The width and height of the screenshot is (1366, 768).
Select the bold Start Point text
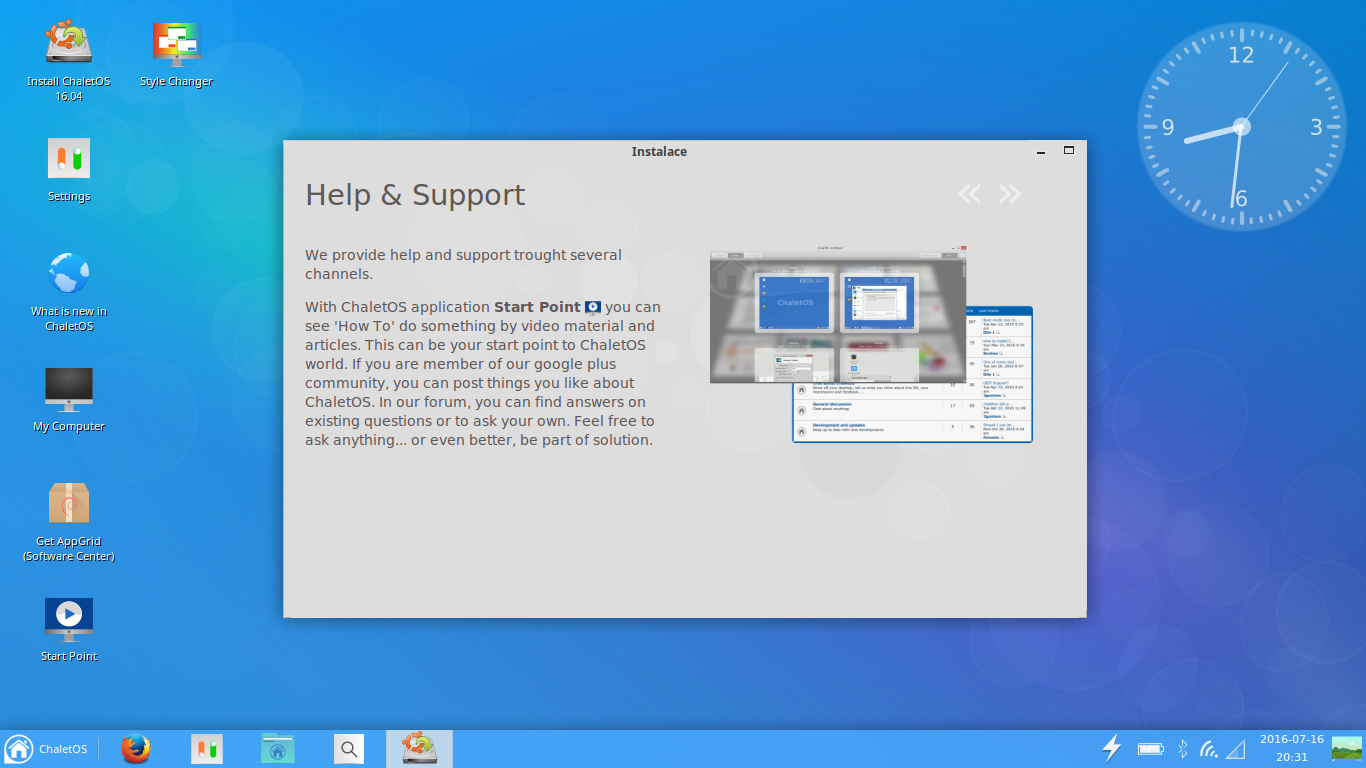[x=537, y=307]
